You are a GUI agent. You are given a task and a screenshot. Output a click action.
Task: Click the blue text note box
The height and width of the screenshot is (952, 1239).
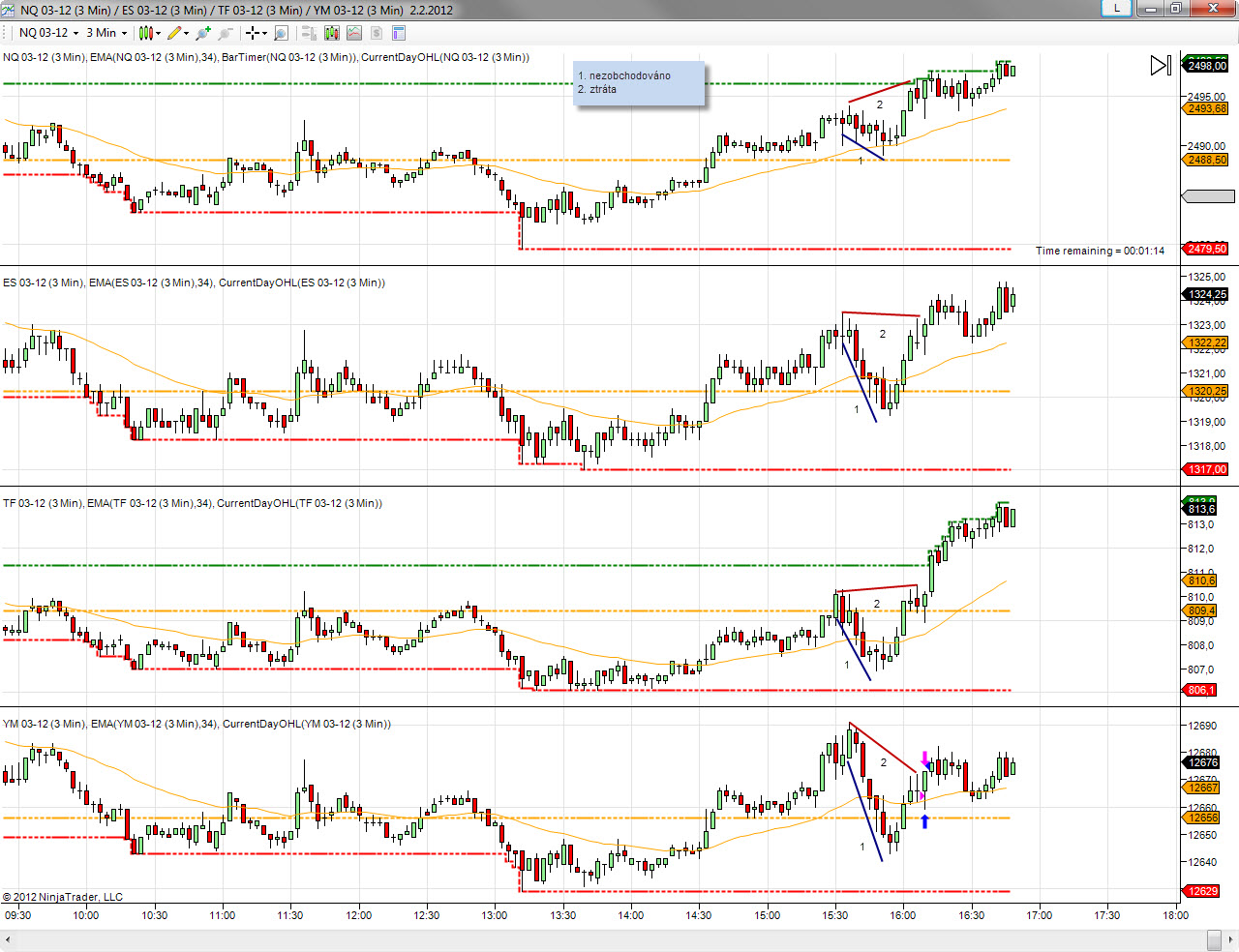point(639,84)
